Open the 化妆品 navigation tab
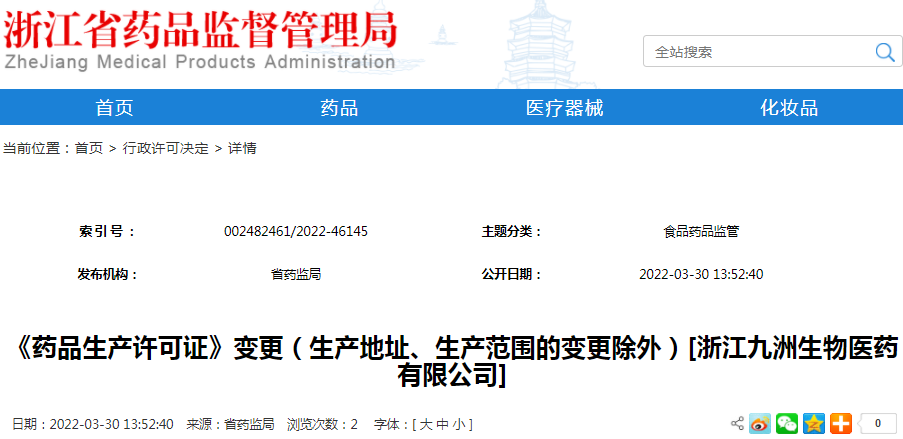The height and width of the screenshot is (439, 903). tap(789, 108)
